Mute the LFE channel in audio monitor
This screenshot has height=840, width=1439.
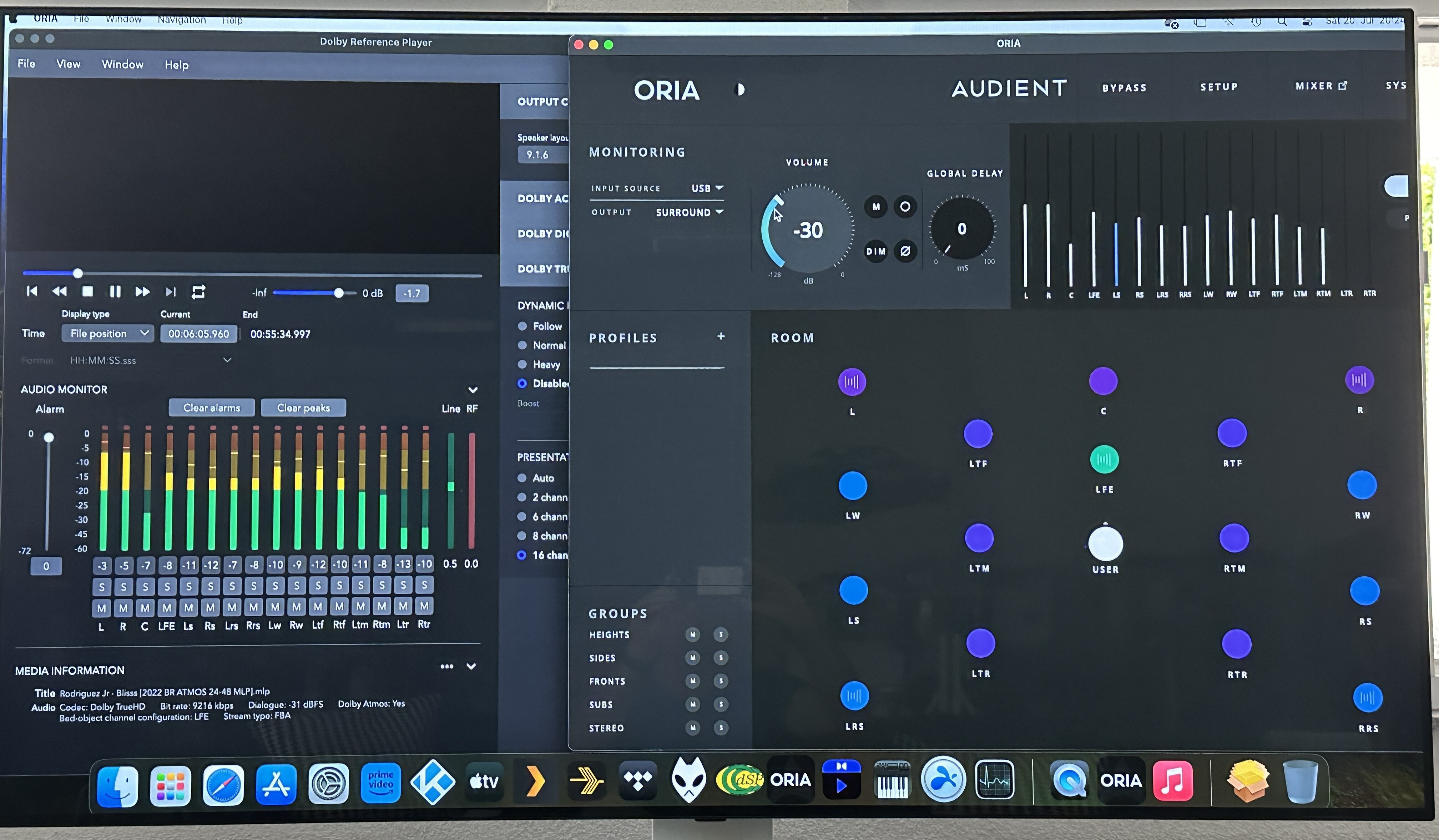pos(167,608)
